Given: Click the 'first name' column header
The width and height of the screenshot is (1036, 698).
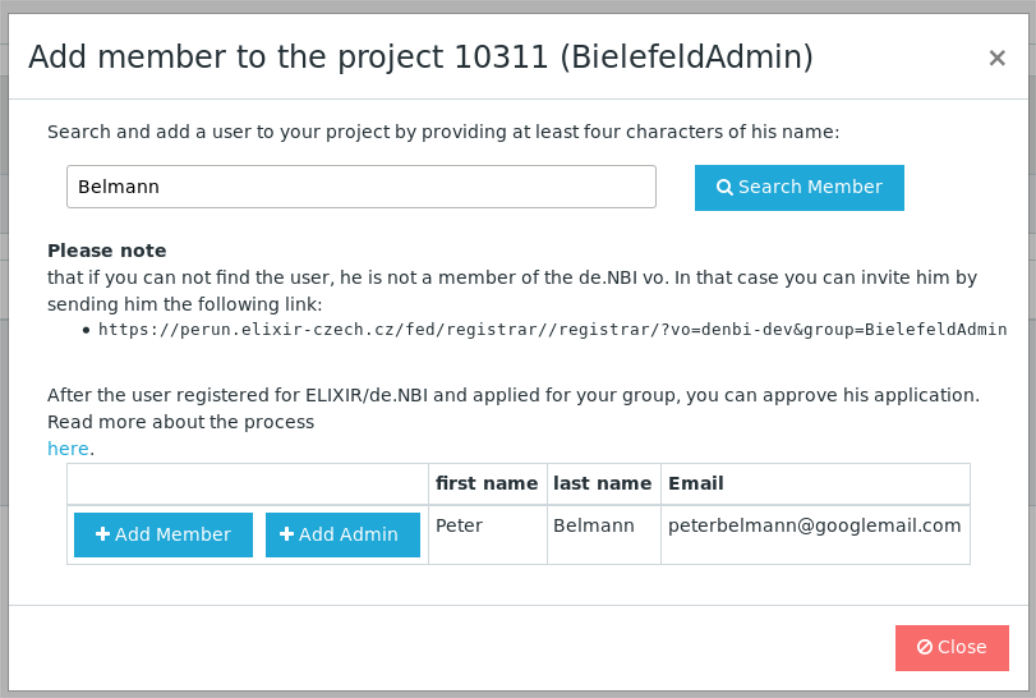Looking at the screenshot, I should tap(487, 483).
